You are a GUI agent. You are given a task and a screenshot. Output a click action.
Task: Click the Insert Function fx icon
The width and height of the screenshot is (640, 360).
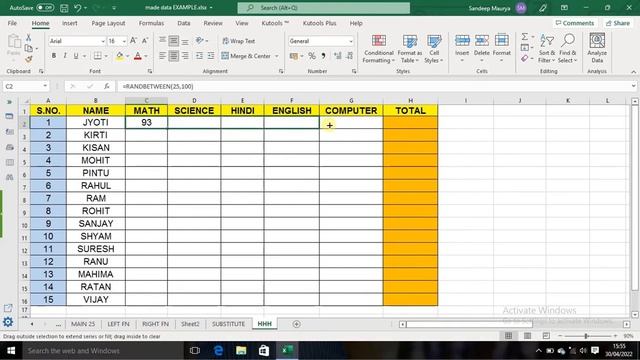click(107, 86)
